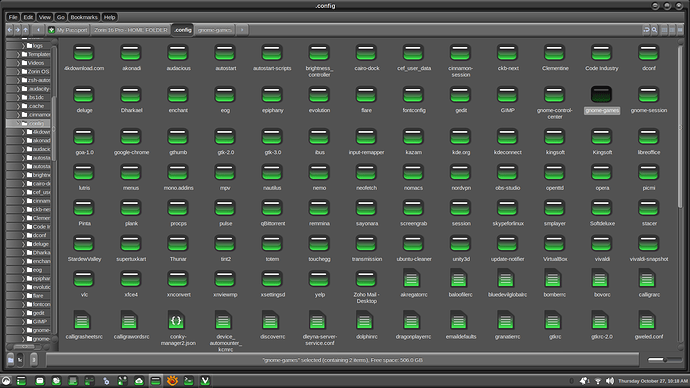Image resolution: width=690 pixels, height=388 pixels.
Task: Select the dconf folder icon
Action: point(648,53)
